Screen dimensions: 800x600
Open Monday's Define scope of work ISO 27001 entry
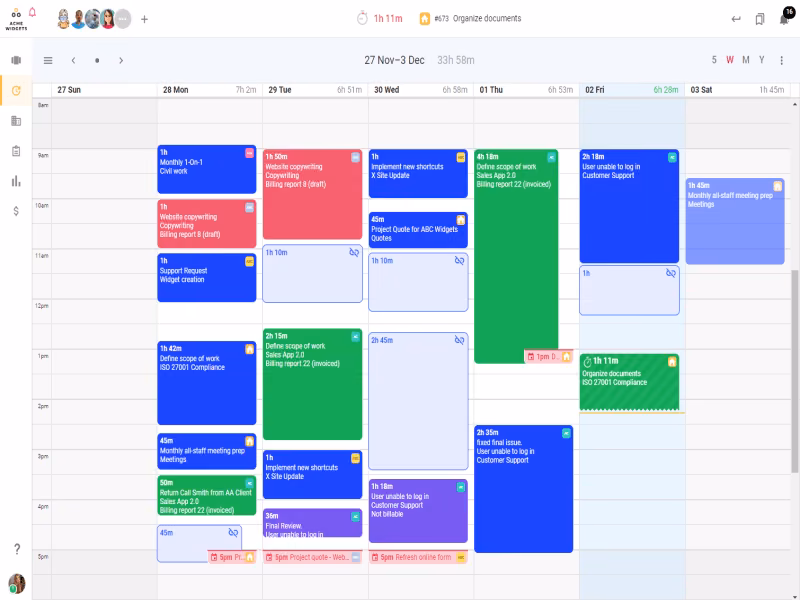pos(207,383)
